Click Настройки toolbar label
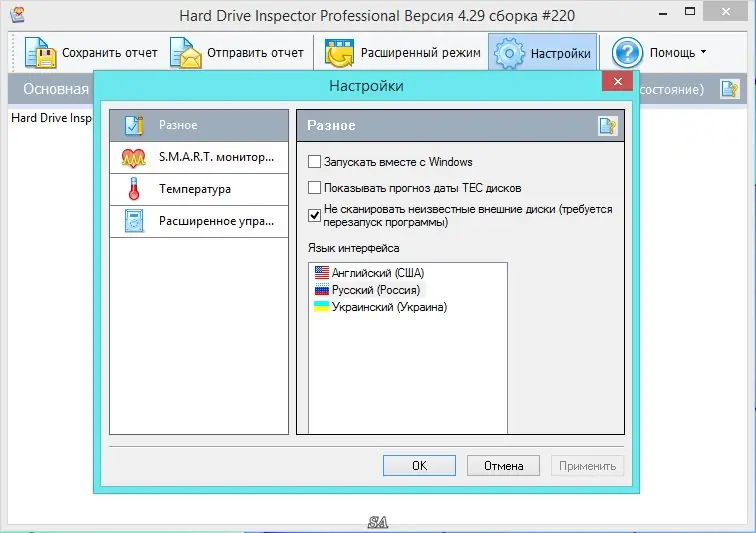Viewport: 756px width, 533px height. coord(560,54)
